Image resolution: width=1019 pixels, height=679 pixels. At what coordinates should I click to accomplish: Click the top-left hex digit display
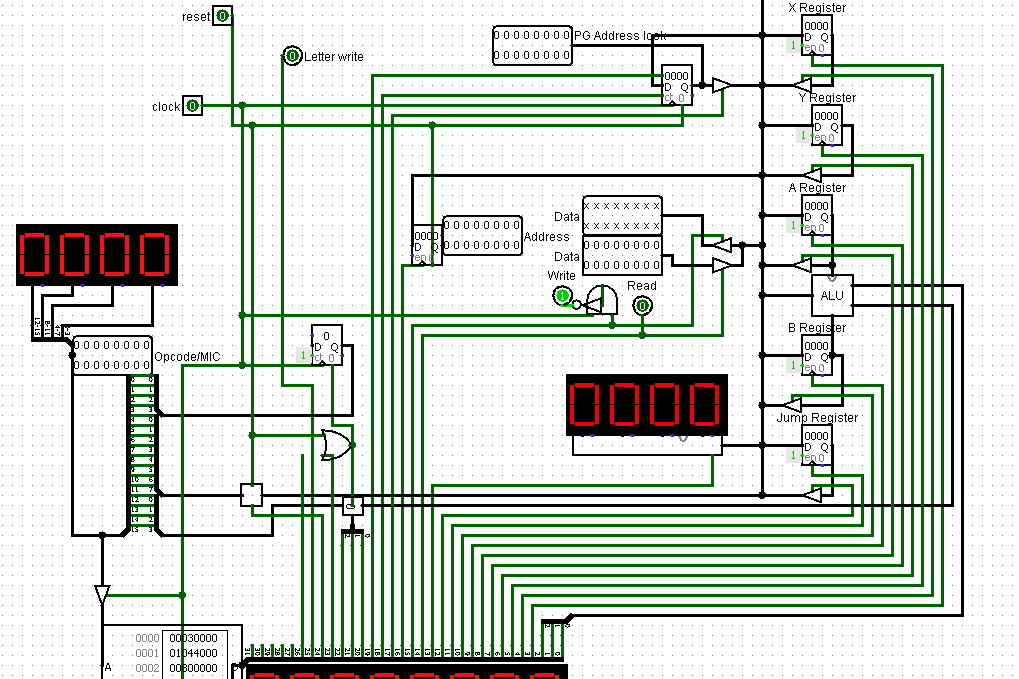[x=96, y=255]
